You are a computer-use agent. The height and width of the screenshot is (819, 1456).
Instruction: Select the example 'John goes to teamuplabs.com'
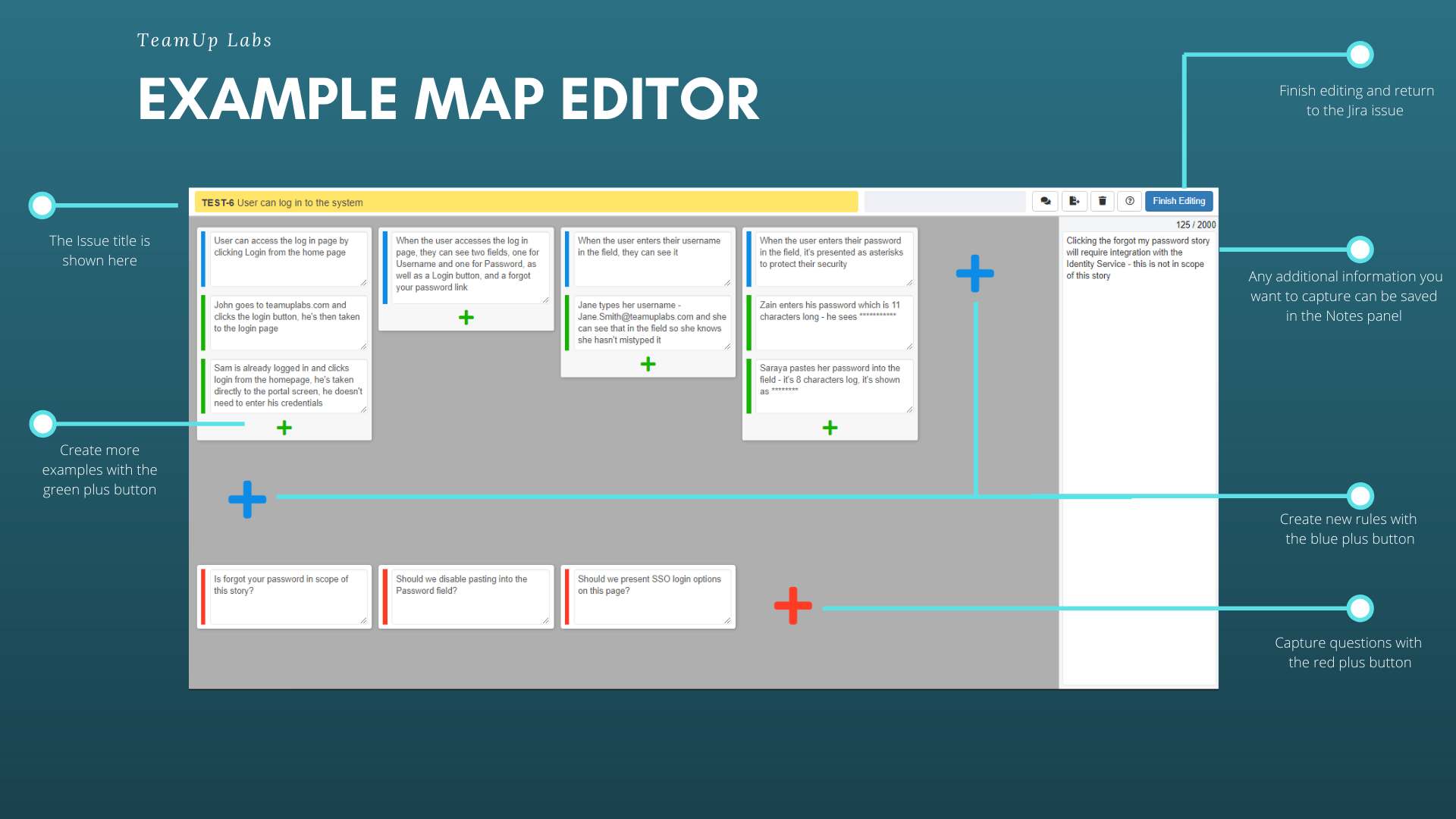[x=288, y=322]
